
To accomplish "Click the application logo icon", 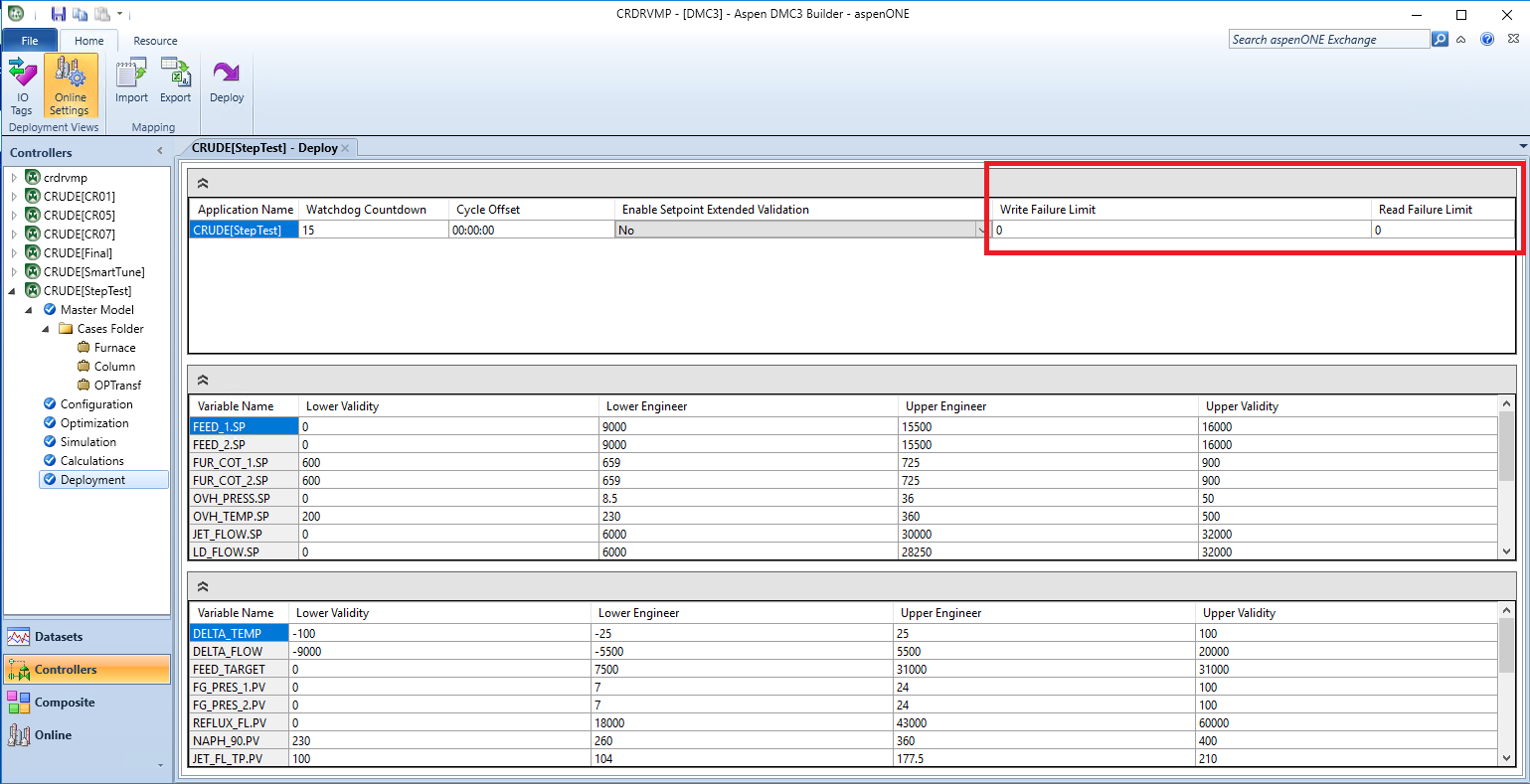I will coord(15,14).
